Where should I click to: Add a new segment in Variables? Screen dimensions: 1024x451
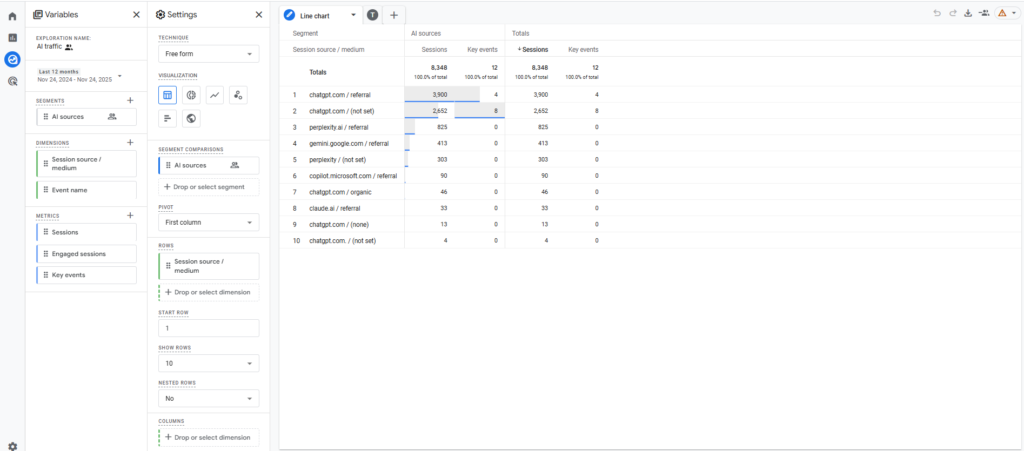click(130, 100)
